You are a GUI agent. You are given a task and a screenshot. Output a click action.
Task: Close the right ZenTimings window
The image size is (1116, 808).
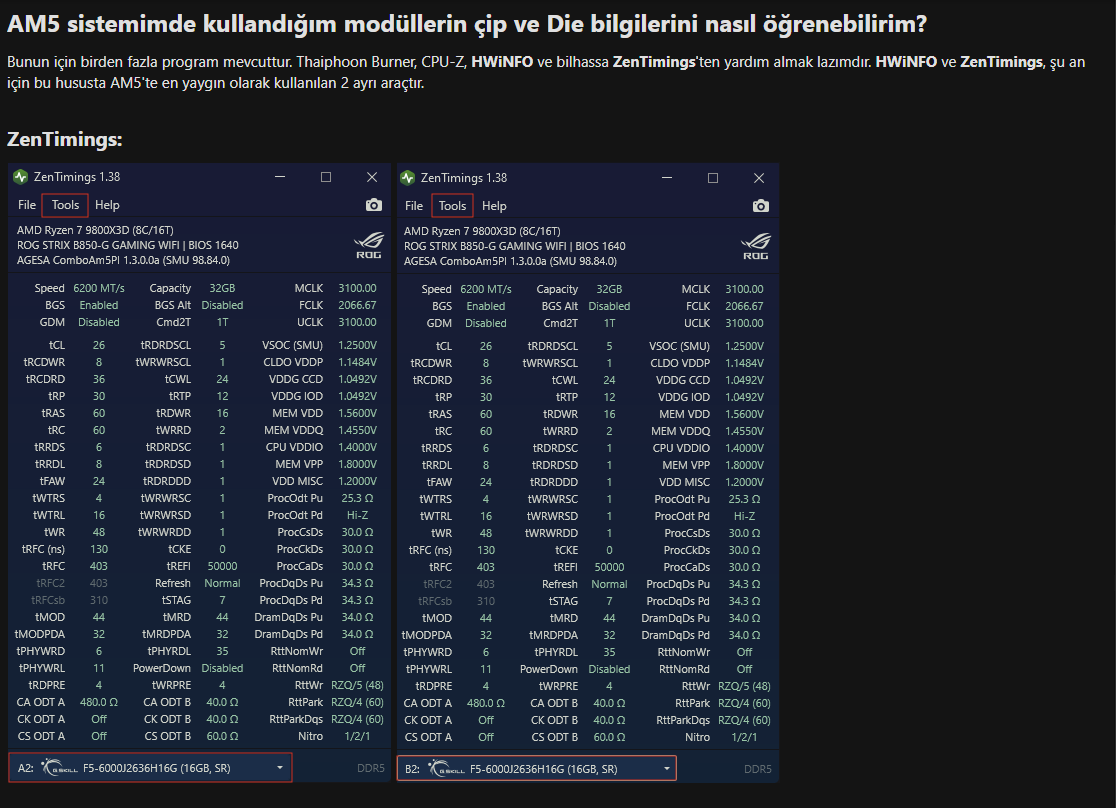(x=759, y=177)
